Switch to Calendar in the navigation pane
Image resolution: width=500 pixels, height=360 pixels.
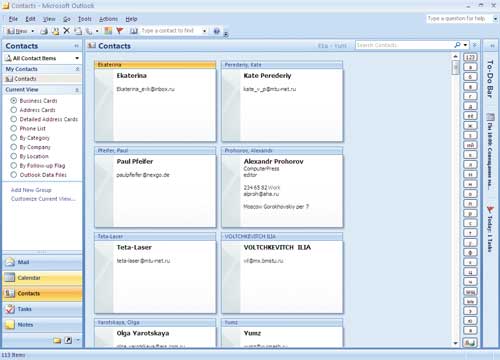coord(42,278)
